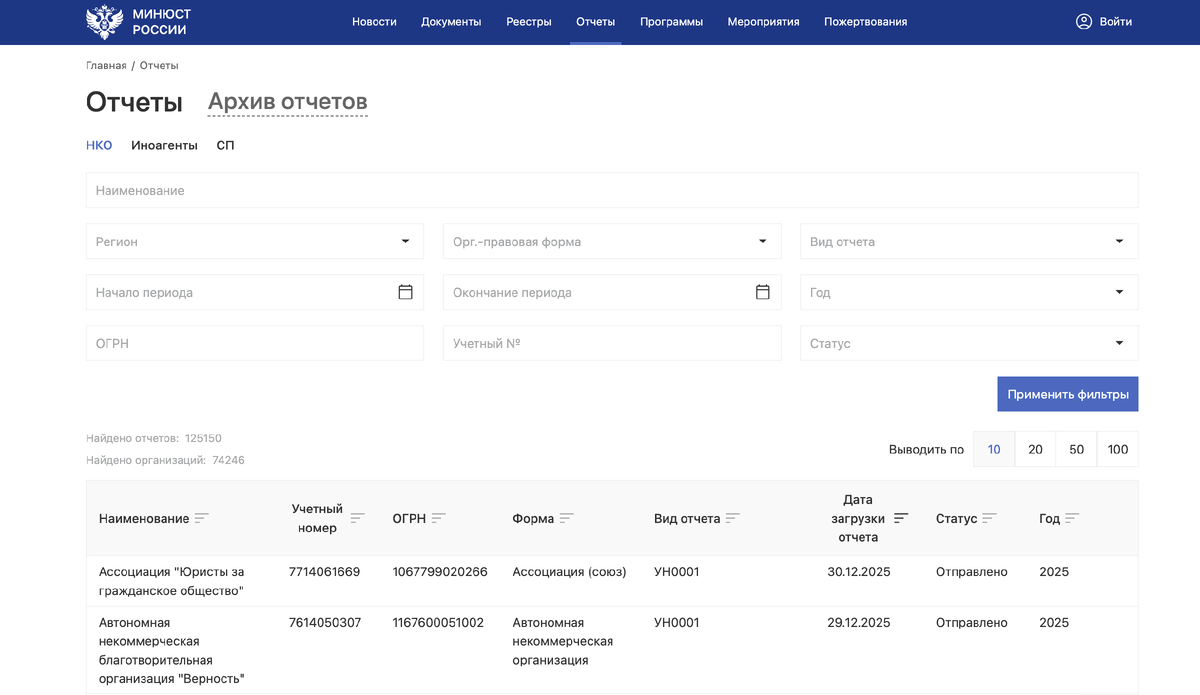Click учетный номер 7714061669
Viewport: 1200px width, 695px height.
324,572
